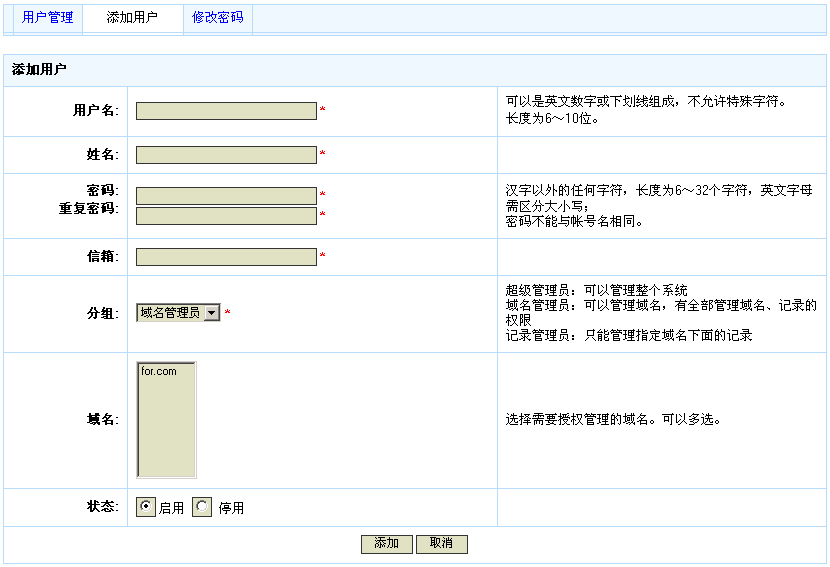This screenshot has width=830, height=567.
Task: Select for.com in the 域名 list
Action: [x=159, y=372]
